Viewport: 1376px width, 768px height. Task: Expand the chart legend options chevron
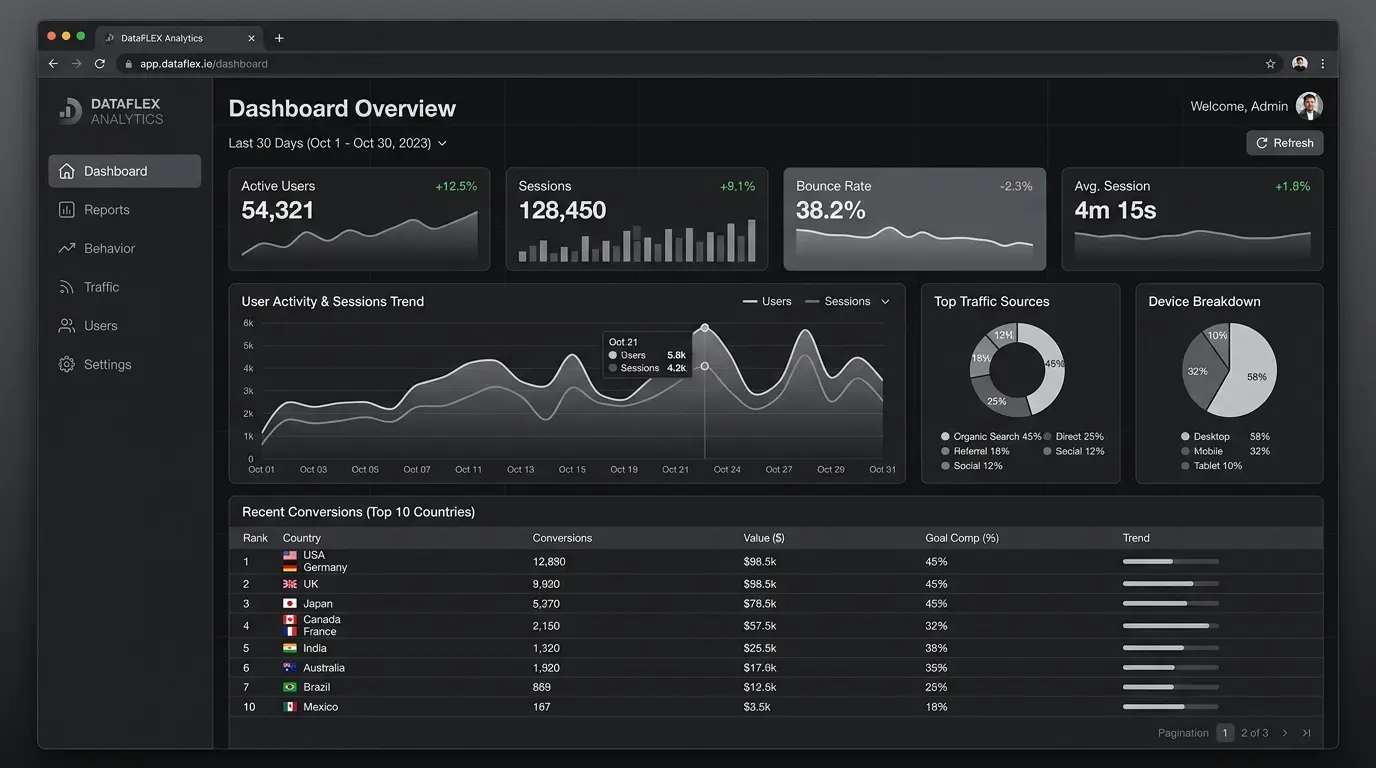[x=885, y=301]
